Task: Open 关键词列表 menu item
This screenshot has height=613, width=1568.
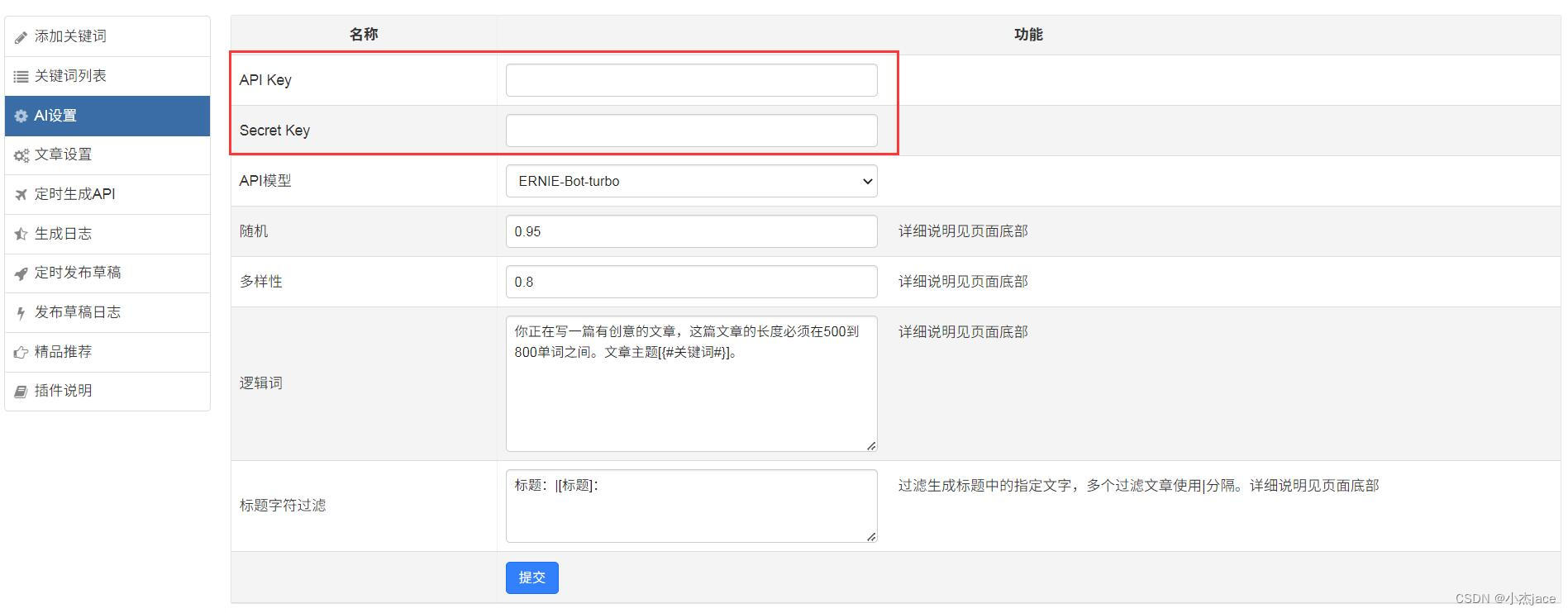Action: click(107, 76)
